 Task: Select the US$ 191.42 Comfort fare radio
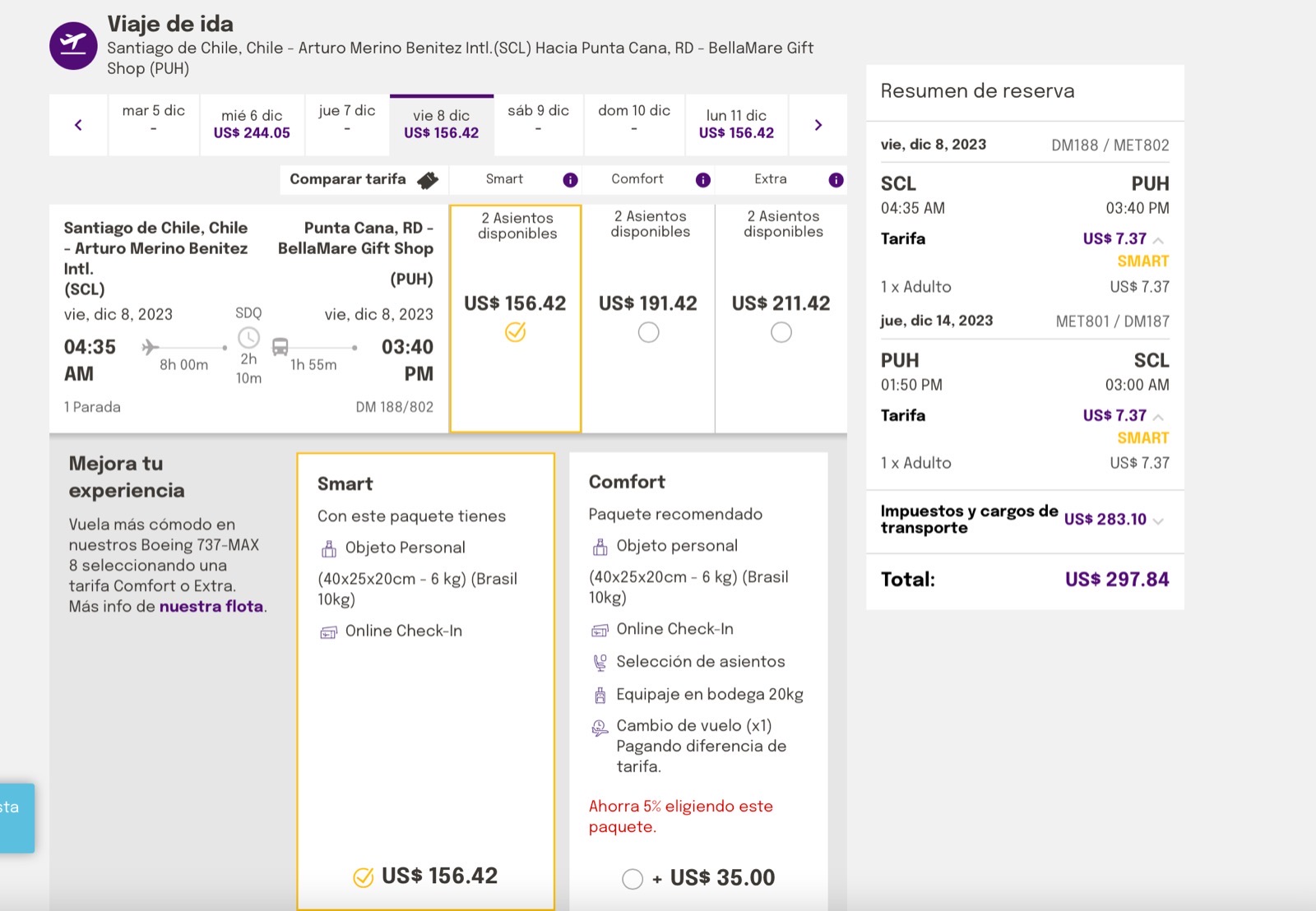(648, 332)
